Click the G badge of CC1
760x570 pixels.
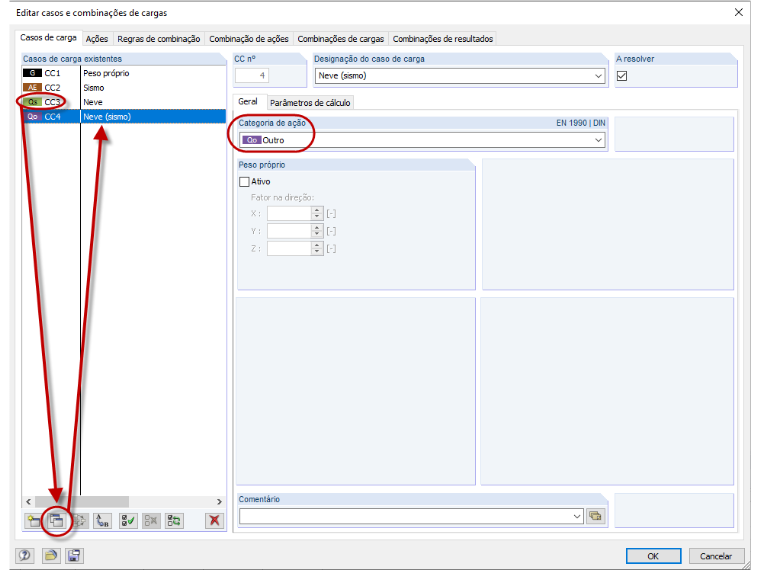coord(32,73)
